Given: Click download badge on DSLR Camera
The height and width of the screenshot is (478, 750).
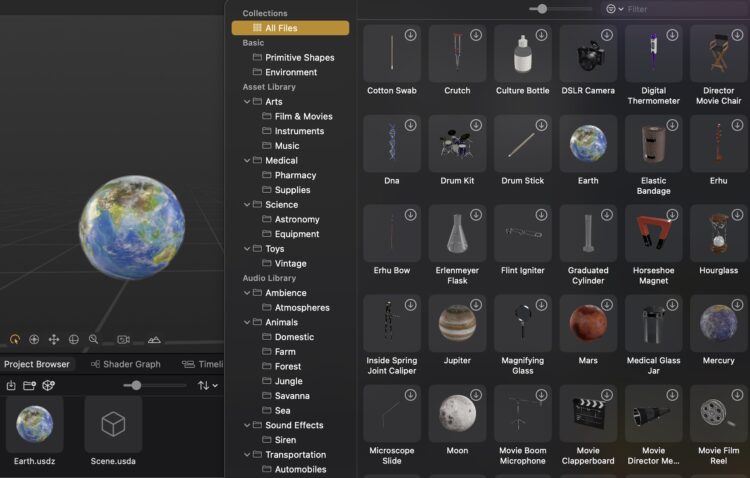Looking at the screenshot, I should [x=607, y=35].
